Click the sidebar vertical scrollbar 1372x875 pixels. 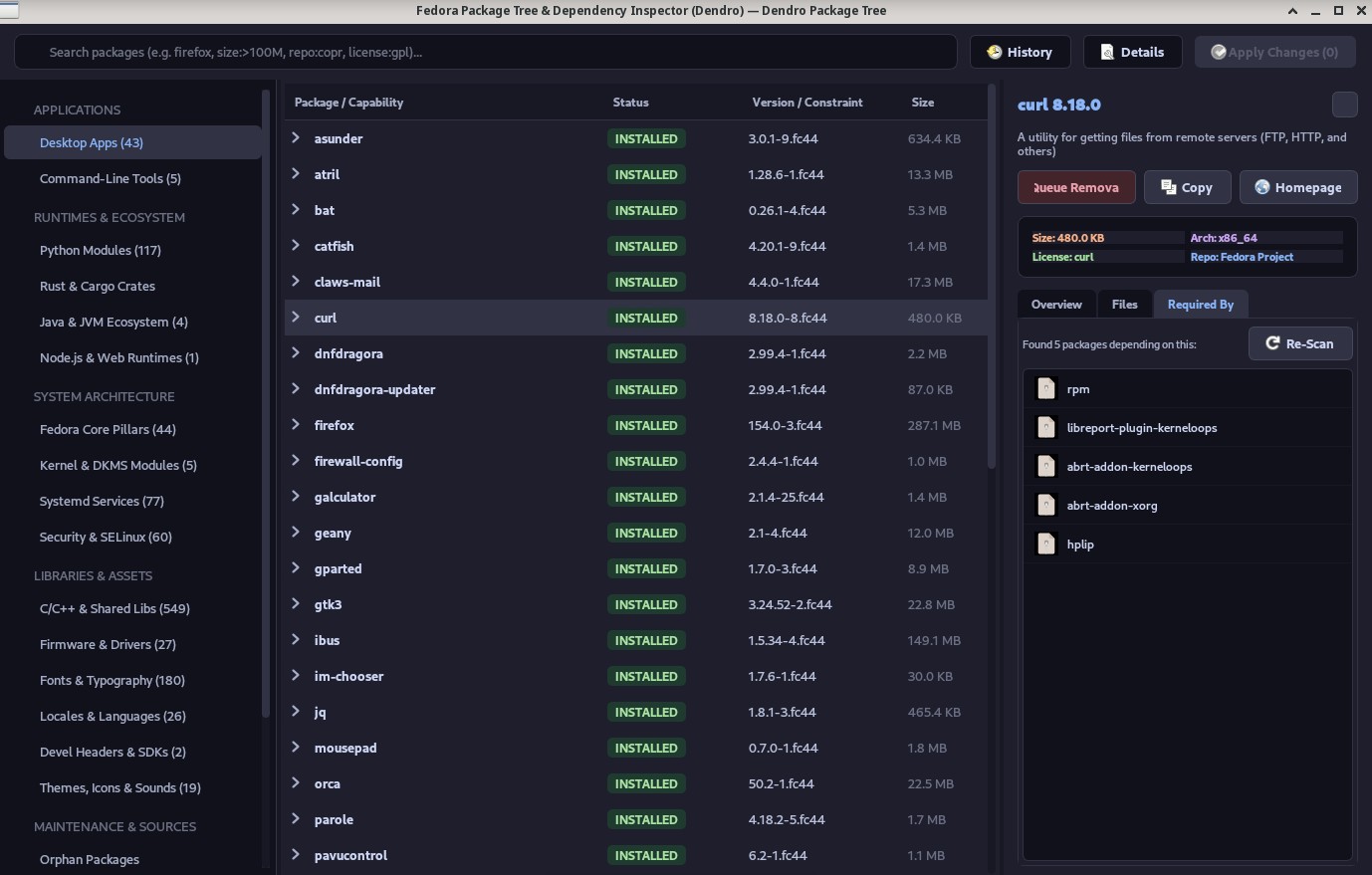pos(266,403)
